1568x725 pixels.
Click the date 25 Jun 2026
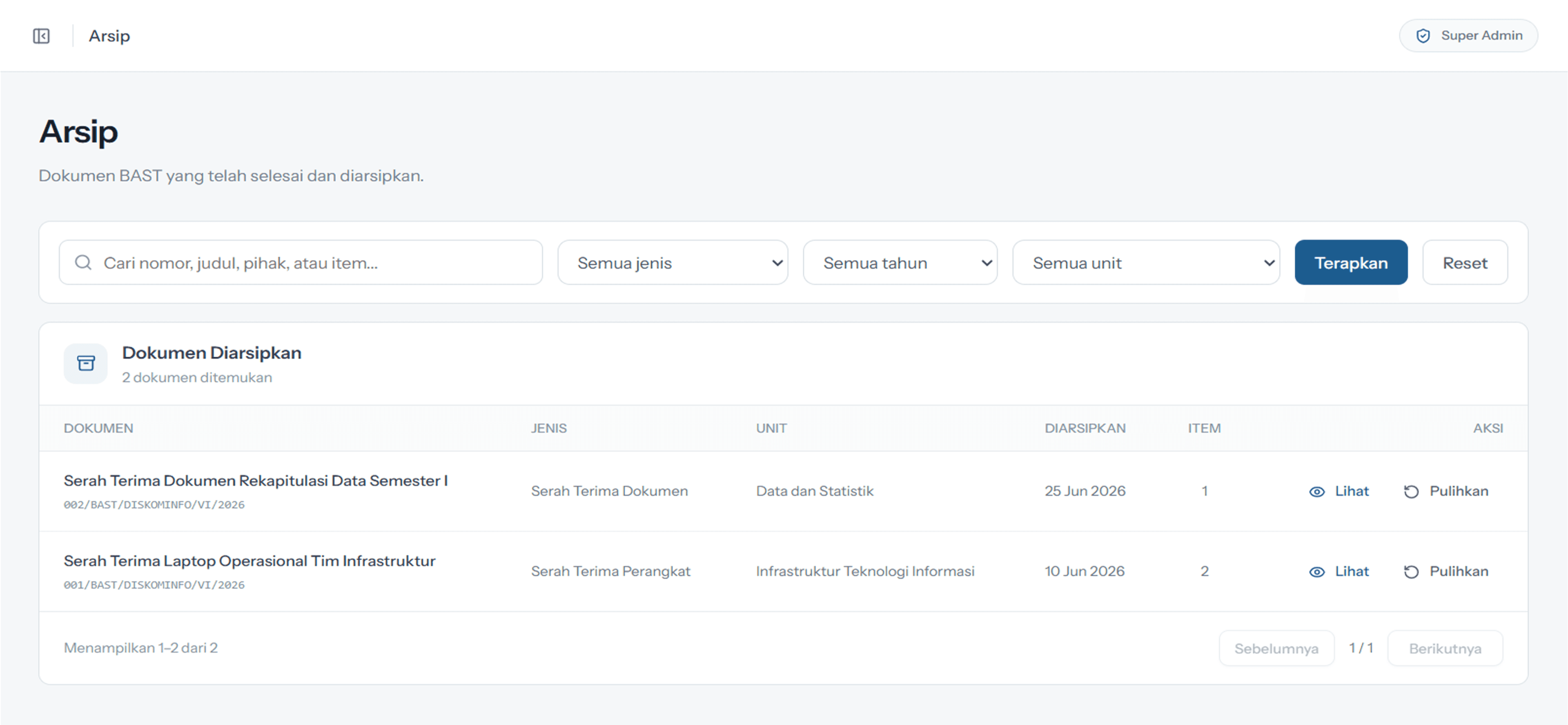pos(1085,491)
